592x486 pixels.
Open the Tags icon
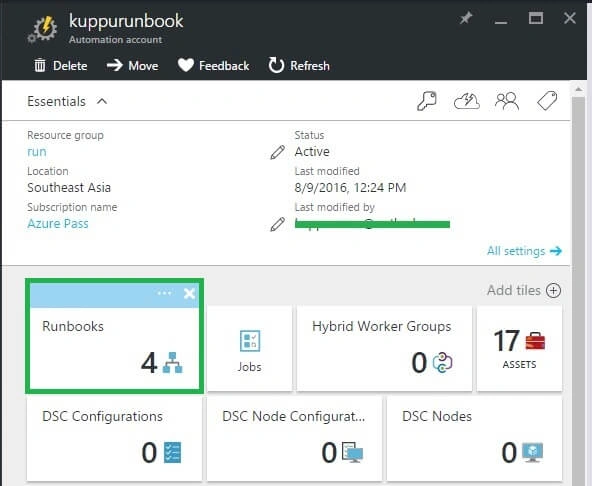click(x=547, y=101)
